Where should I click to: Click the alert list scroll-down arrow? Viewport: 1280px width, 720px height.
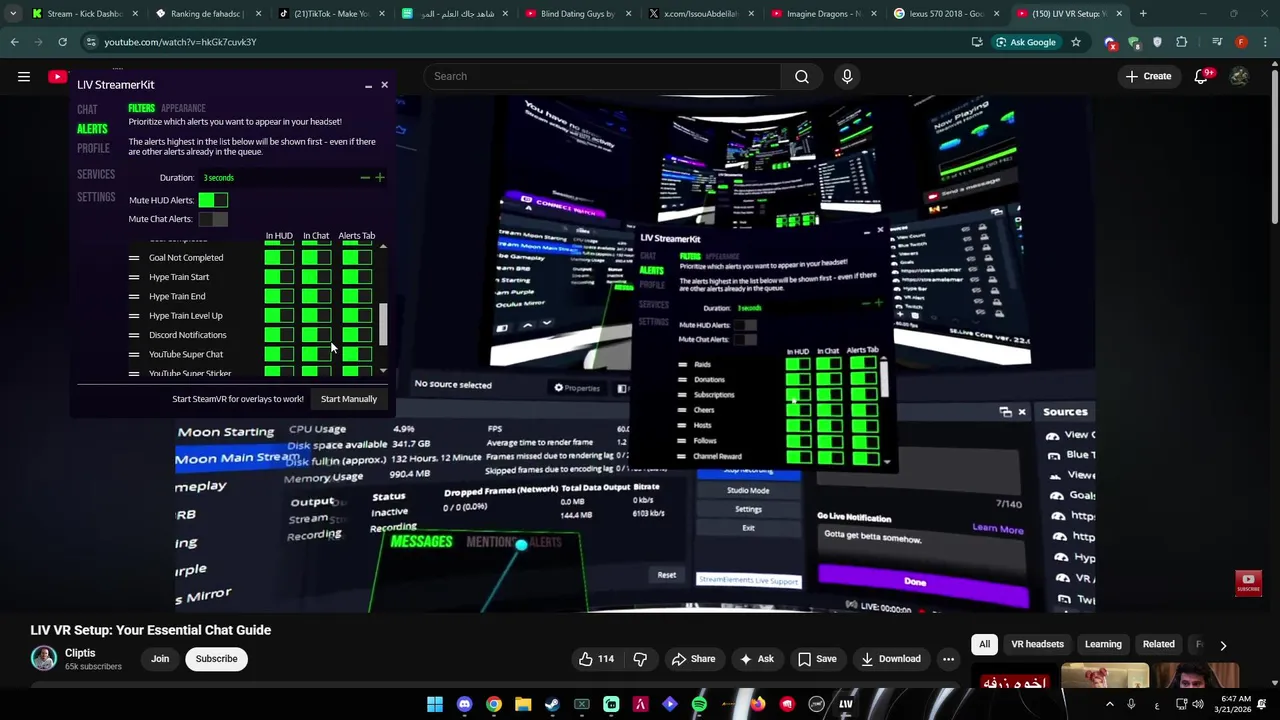tap(383, 371)
